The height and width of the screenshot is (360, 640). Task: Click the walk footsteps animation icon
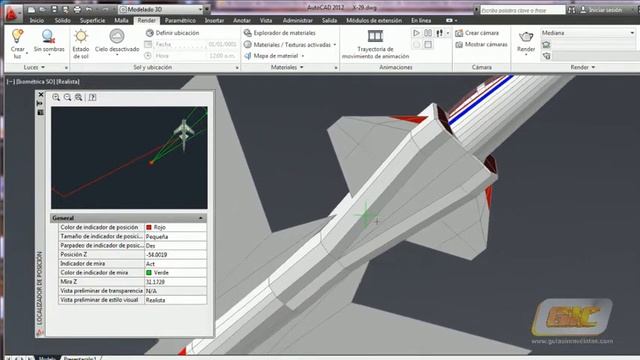click(x=440, y=33)
